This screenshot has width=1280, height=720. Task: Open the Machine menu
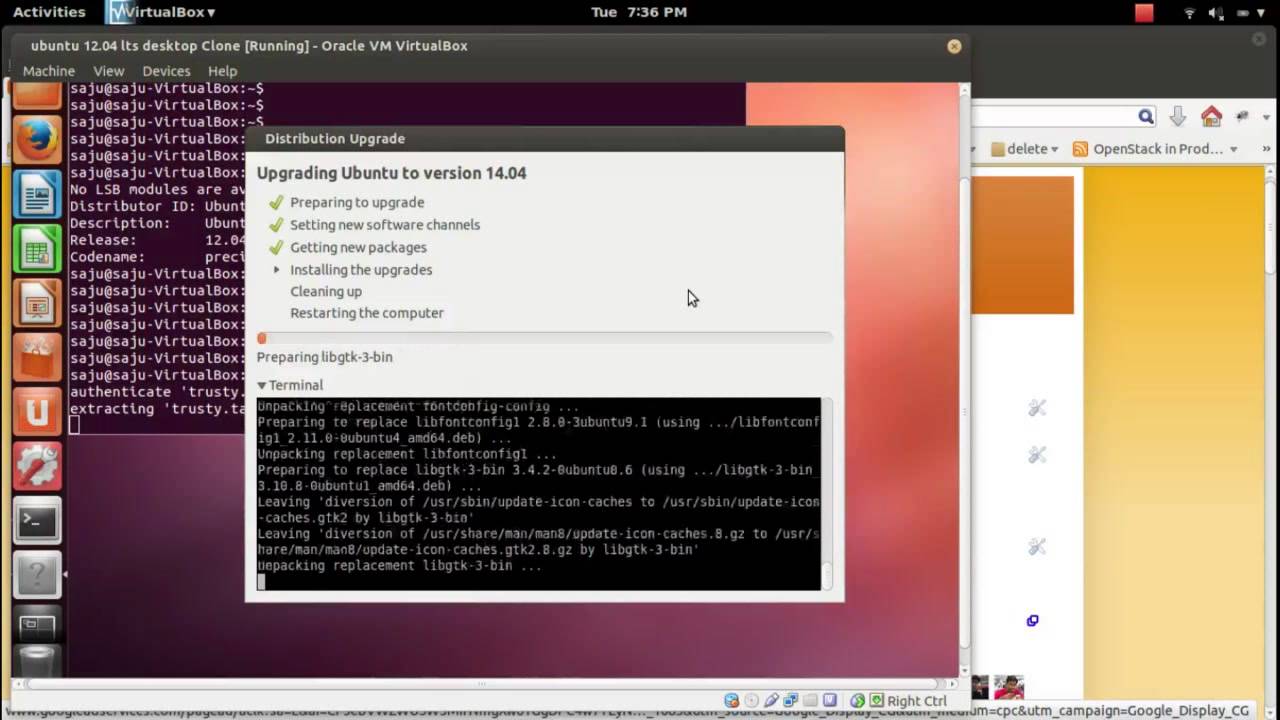point(49,71)
